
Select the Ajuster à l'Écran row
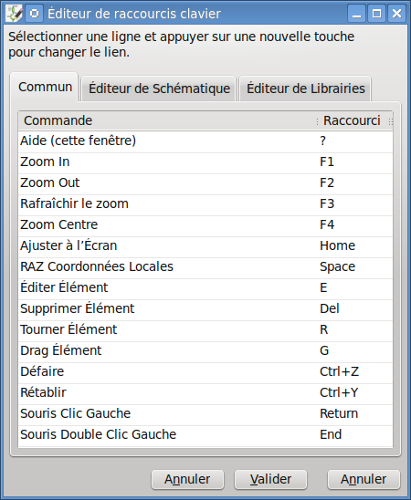pos(206,246)
